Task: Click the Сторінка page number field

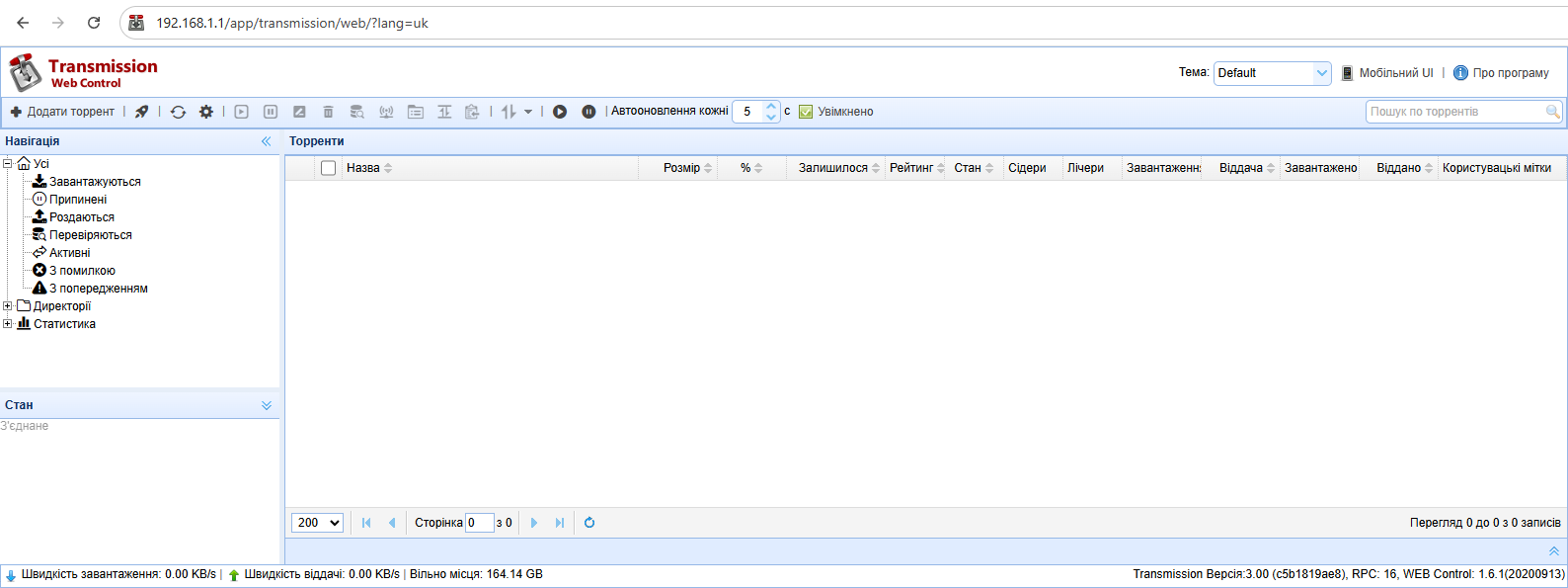Action: point(480,523)
